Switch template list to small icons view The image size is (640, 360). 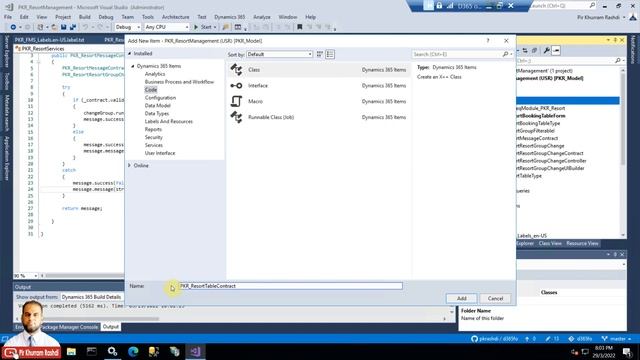[320, 54]
